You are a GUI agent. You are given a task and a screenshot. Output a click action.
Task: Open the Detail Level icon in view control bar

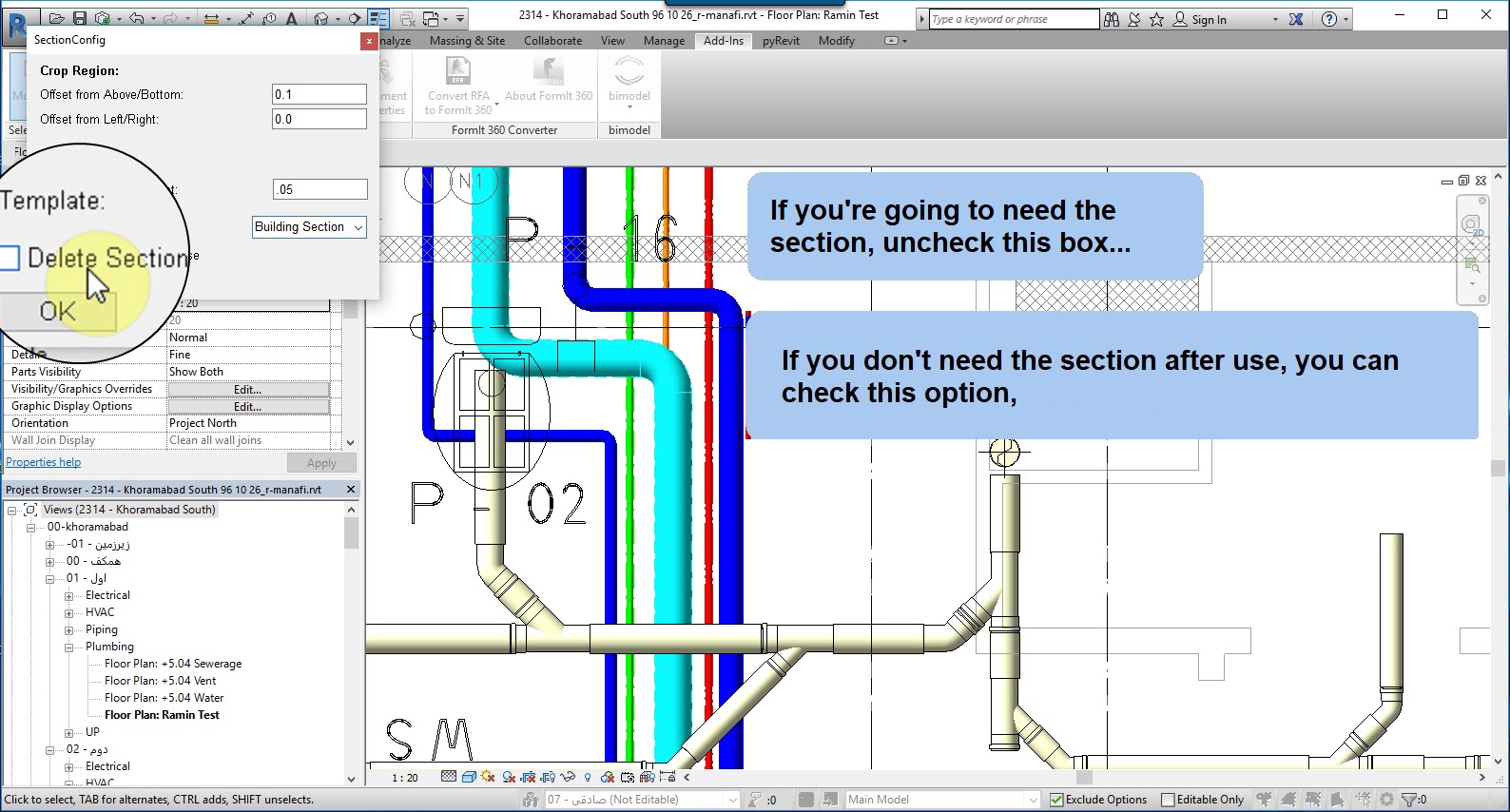(x=449, y=777)
